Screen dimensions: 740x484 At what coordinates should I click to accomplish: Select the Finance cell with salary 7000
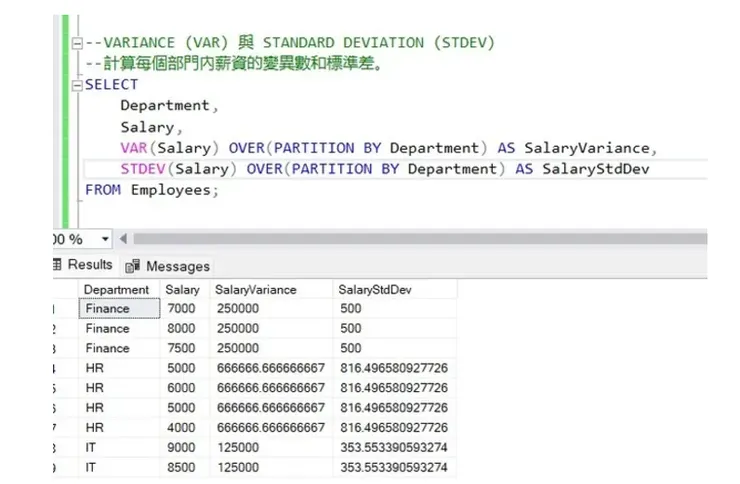119,309
